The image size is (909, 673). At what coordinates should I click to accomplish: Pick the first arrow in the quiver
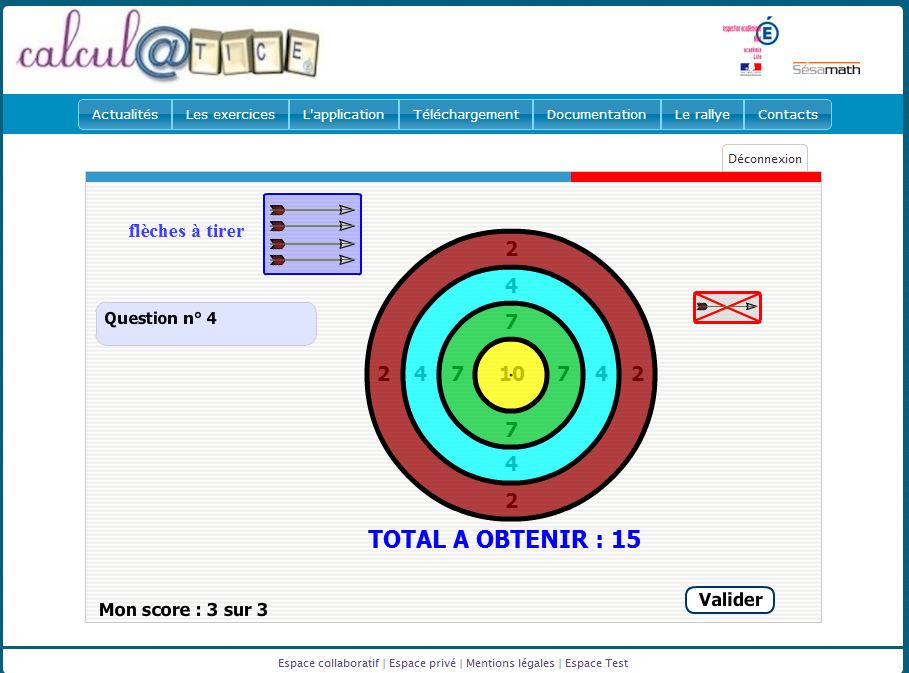tap(312, 210)
